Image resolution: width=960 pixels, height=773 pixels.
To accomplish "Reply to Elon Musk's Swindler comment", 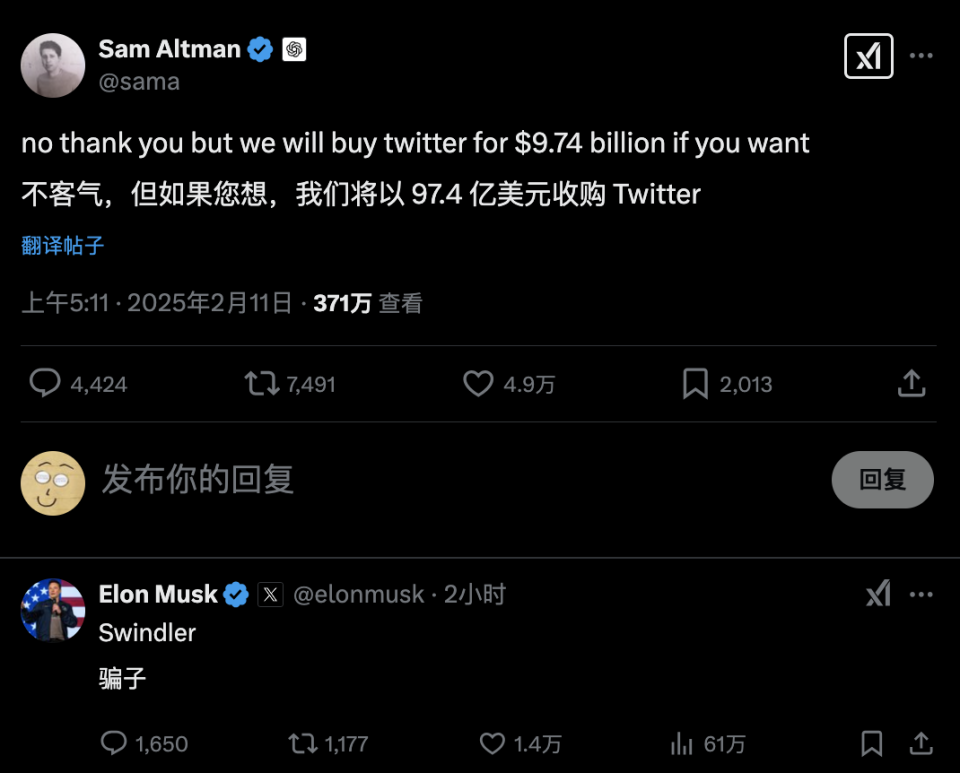I will pyautogui.click(x=115, y=743).
